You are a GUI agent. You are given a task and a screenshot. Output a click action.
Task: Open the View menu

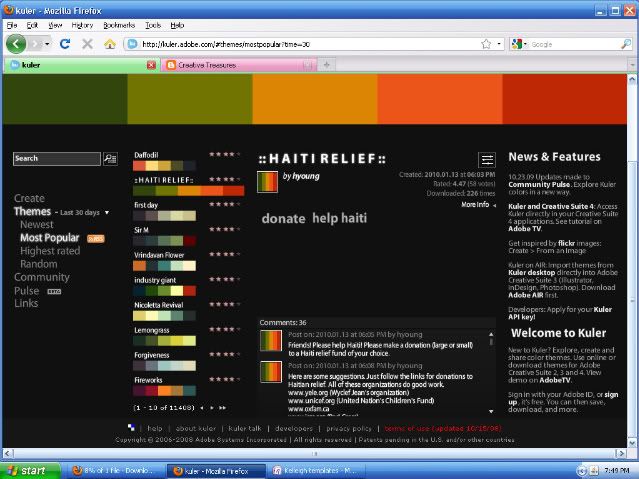55,25
